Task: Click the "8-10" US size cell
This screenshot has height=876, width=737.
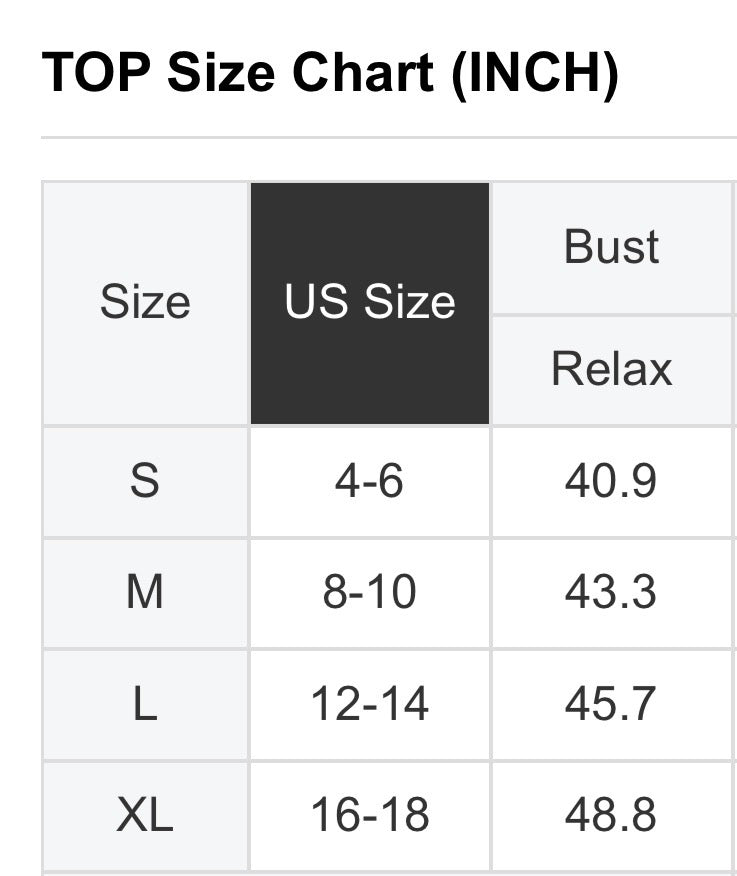Action: (x=370, y=592)
